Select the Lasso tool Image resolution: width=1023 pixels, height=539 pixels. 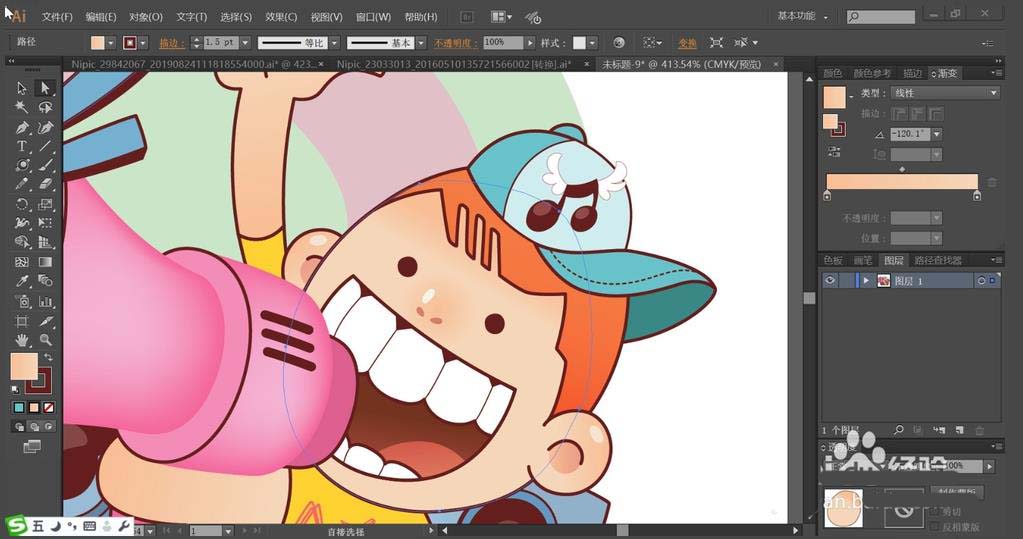pyautogui.click(x=45, y=107)
